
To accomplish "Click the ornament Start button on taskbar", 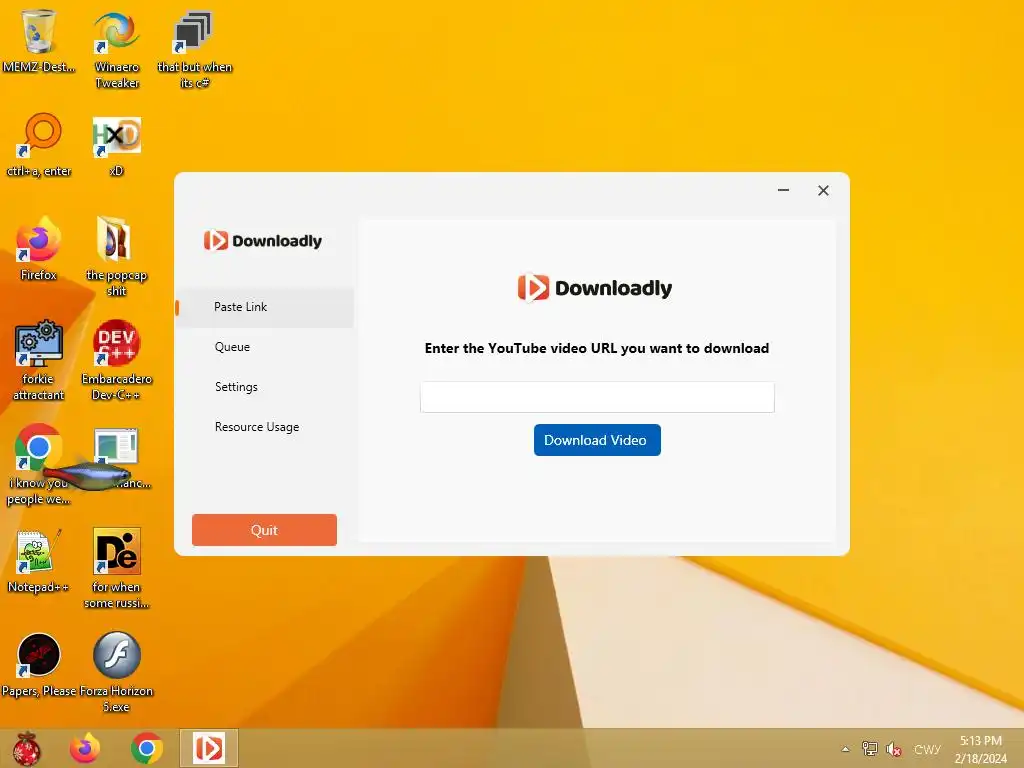I will pyautogui.click(x=27, y=748).
